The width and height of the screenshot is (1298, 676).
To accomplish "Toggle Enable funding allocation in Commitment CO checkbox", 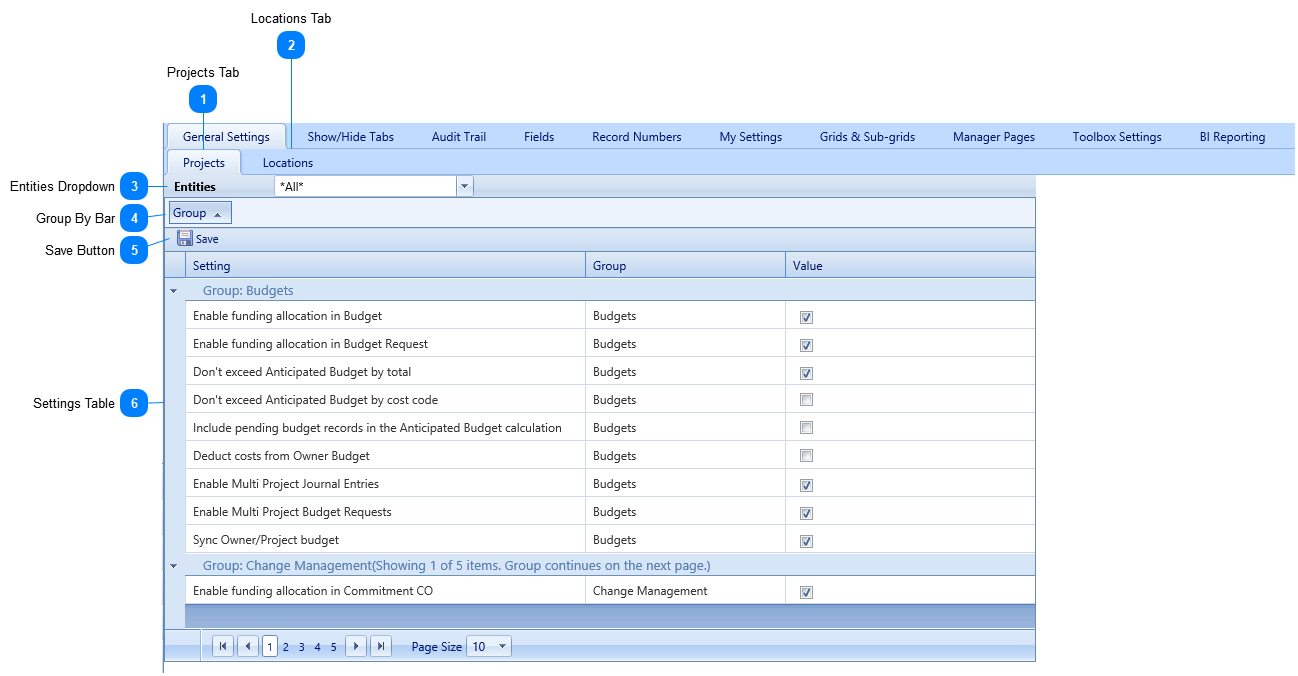I will 807,592.
